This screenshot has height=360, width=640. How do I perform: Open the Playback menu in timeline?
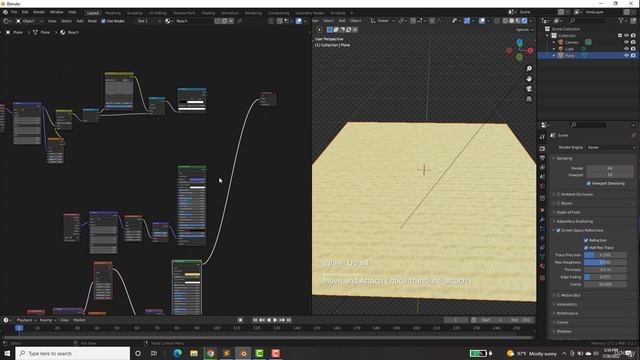point(26,320)
